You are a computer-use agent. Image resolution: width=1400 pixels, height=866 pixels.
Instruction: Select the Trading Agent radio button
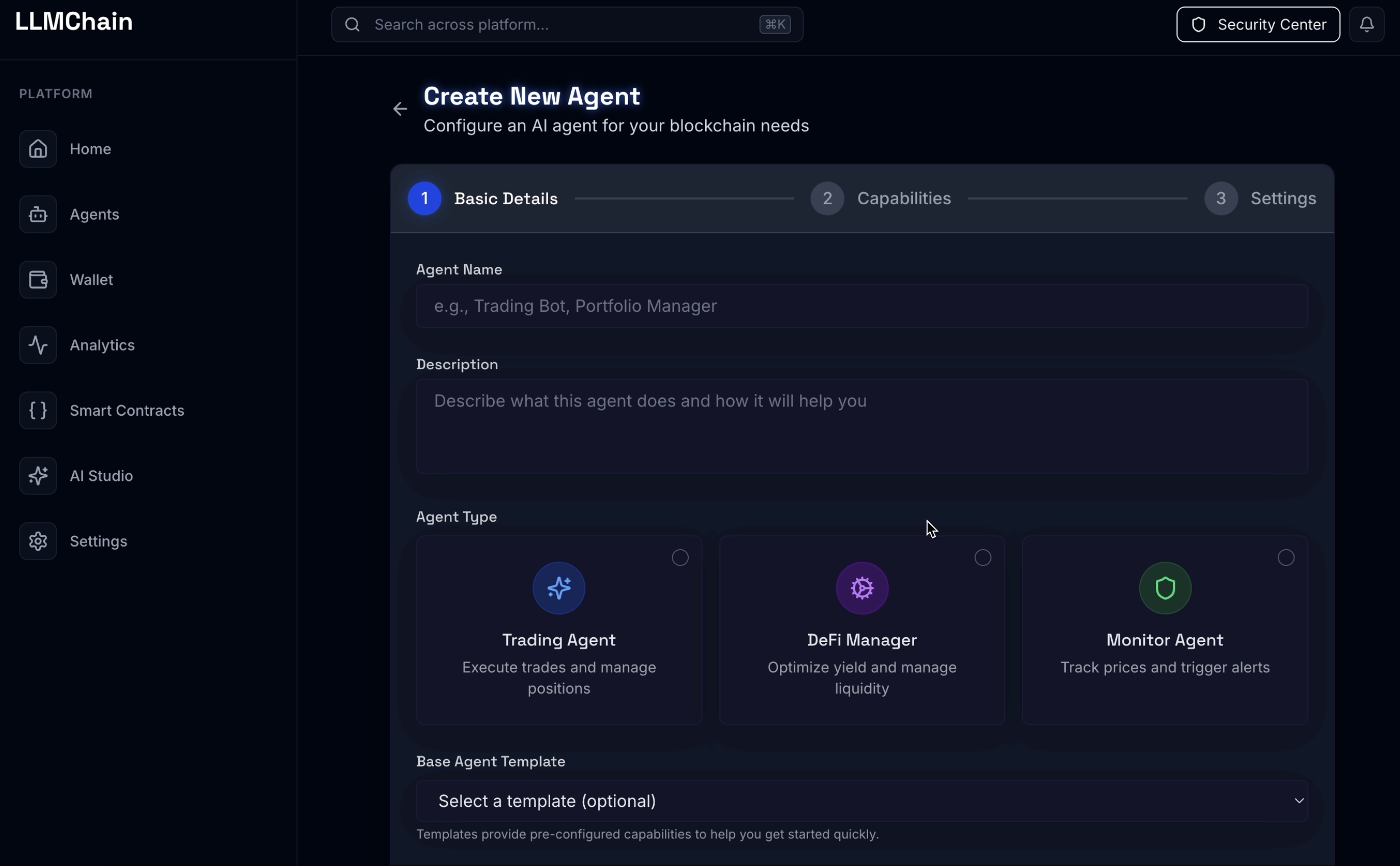pos(680,557)
